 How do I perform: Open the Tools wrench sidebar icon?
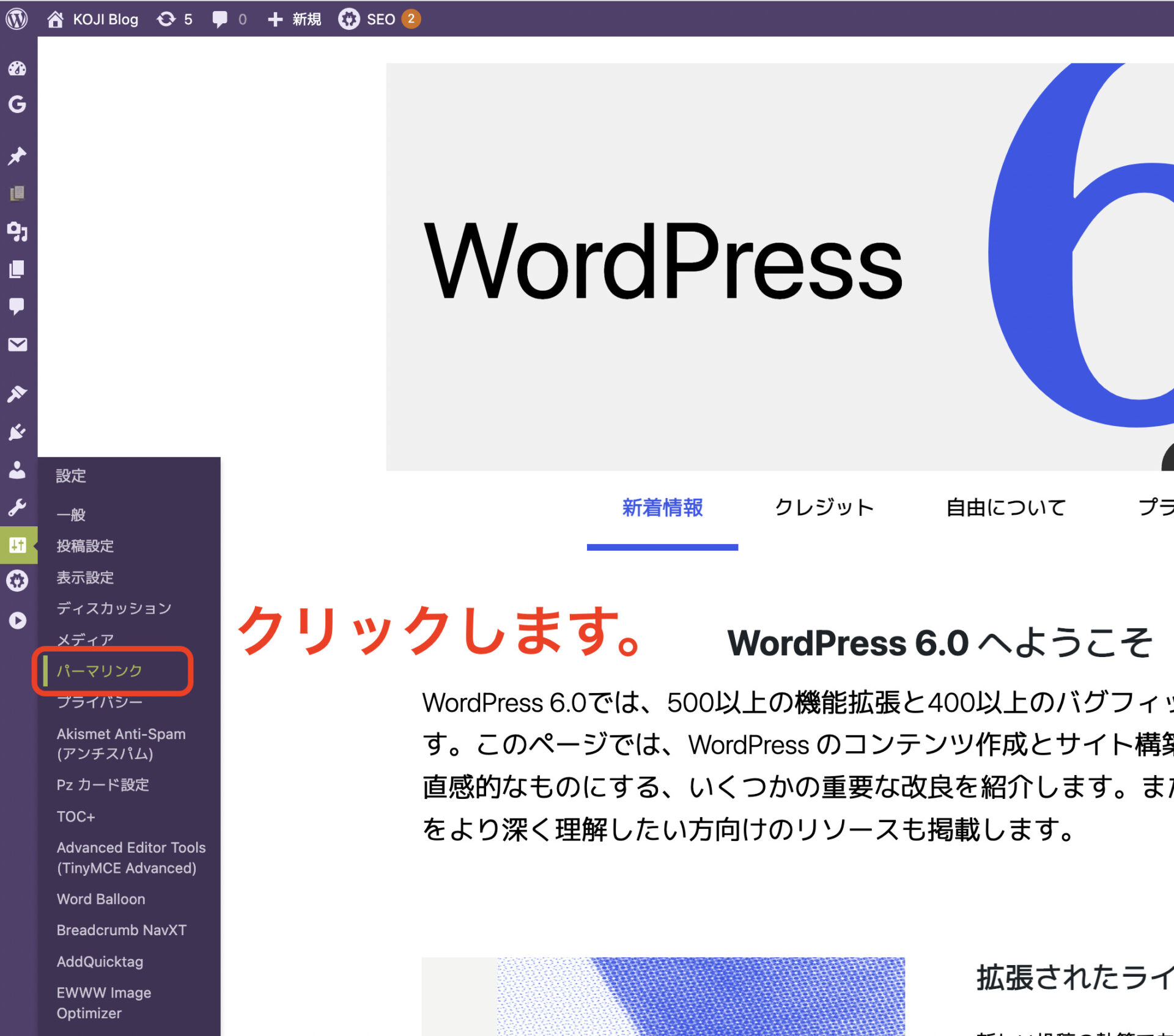pos(17,507)
